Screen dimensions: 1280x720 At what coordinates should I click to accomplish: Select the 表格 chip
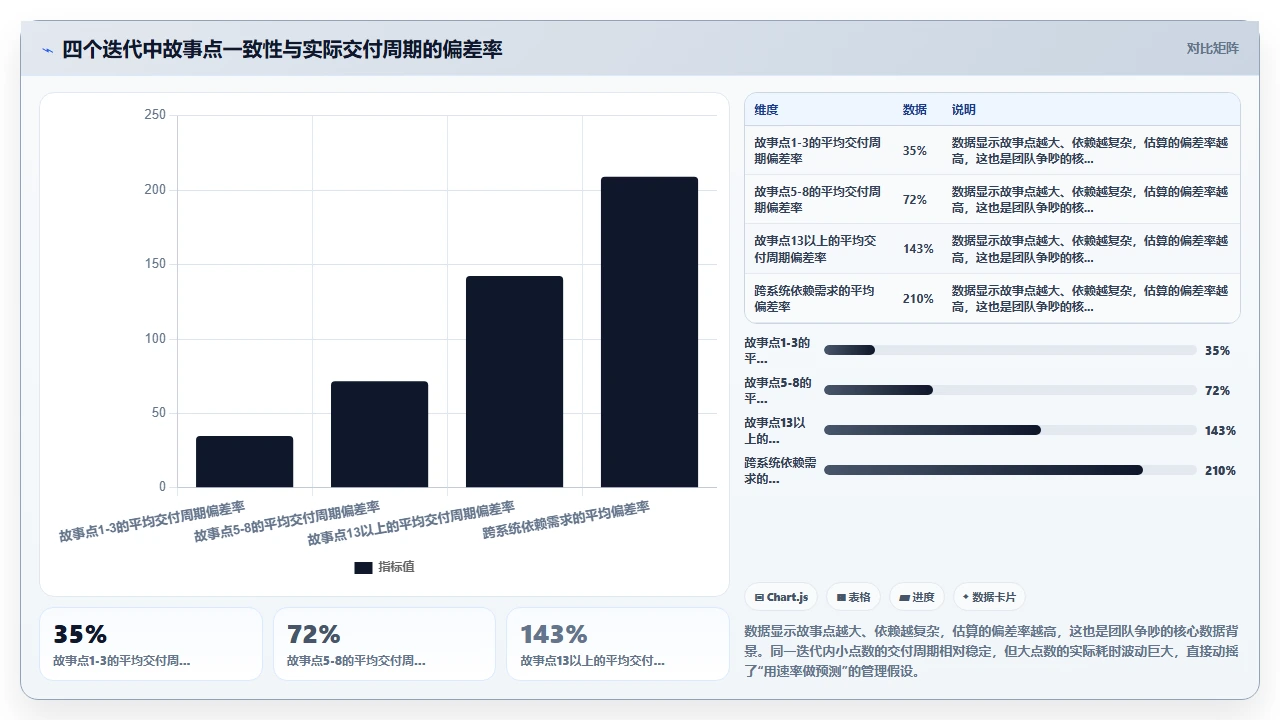853,597
